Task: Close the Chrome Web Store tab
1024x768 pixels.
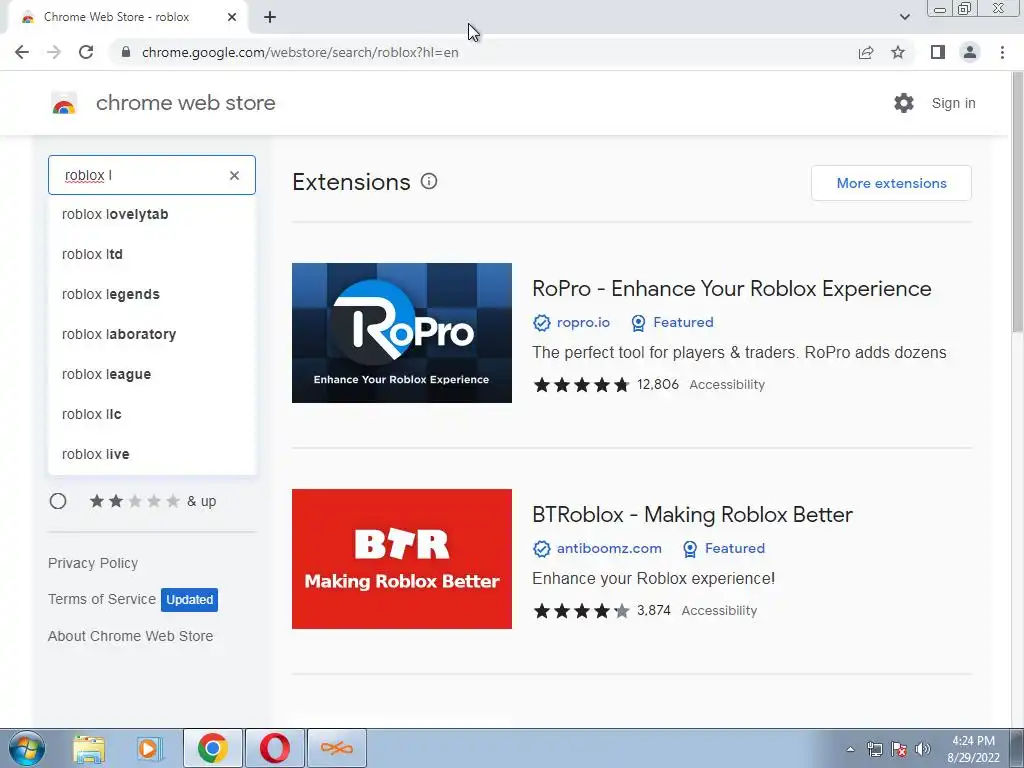Action: (232, 17)
